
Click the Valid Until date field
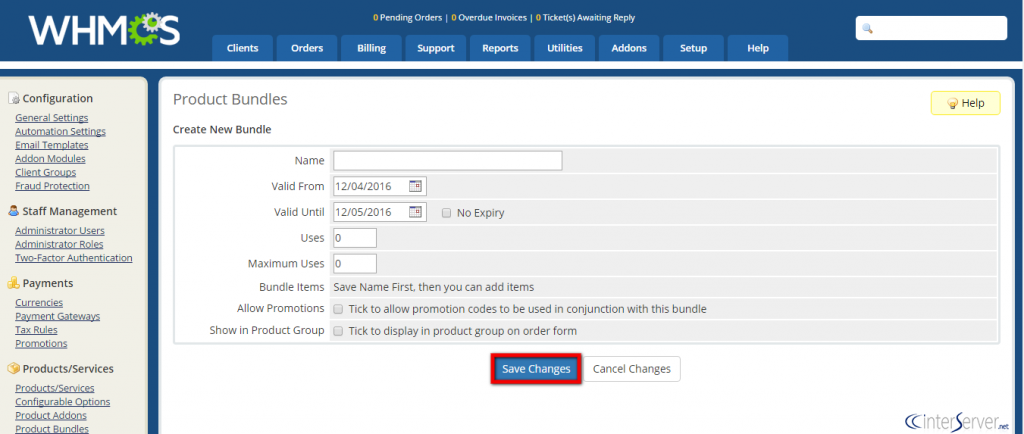380,212
